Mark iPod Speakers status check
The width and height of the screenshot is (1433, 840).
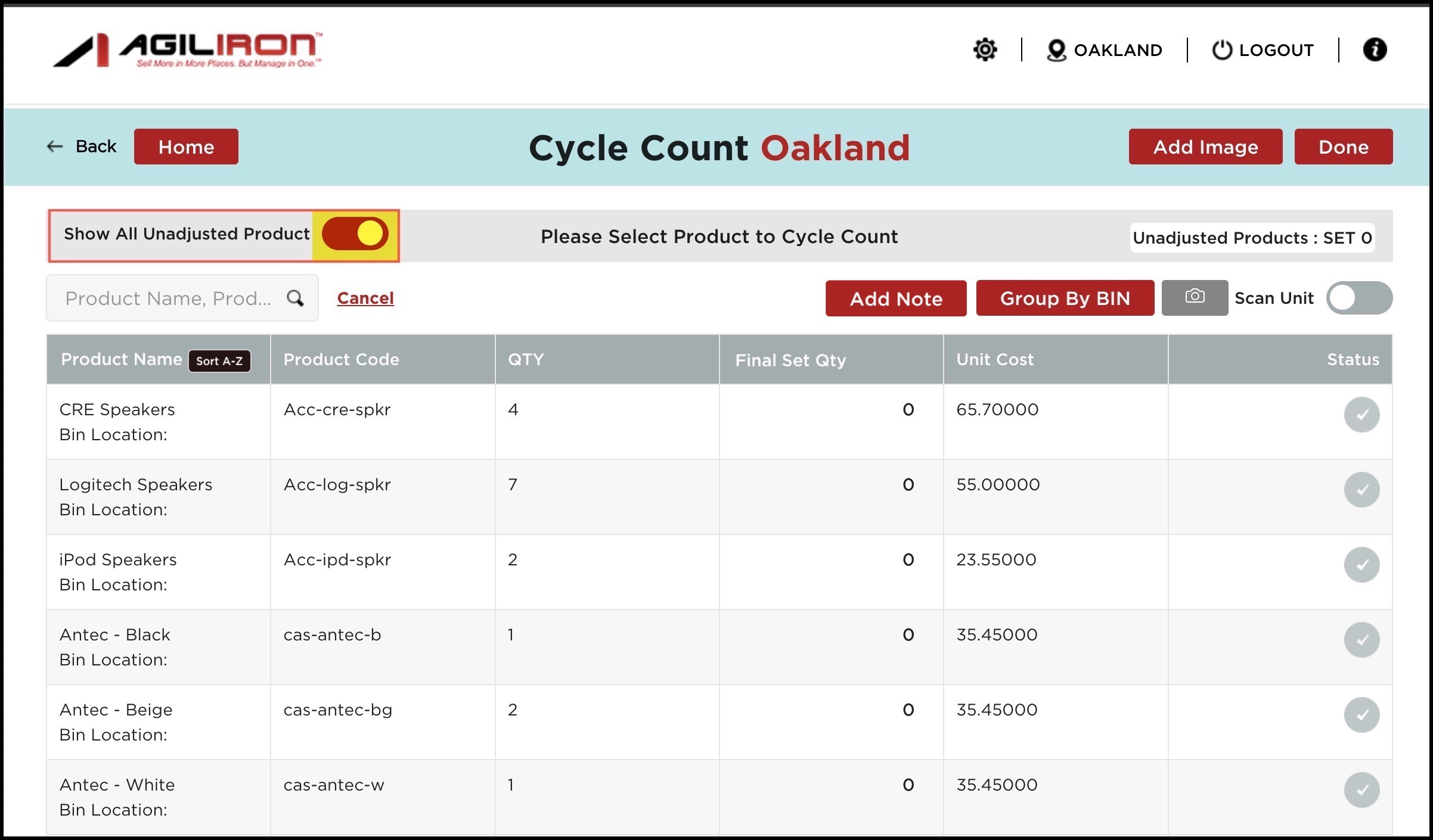click(1361, 565)
